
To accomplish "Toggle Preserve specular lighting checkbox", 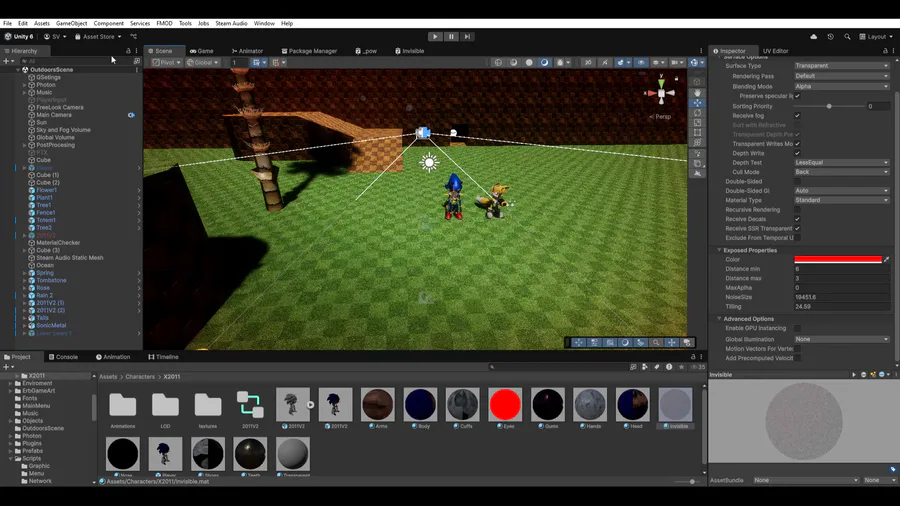I will point(797,96).
